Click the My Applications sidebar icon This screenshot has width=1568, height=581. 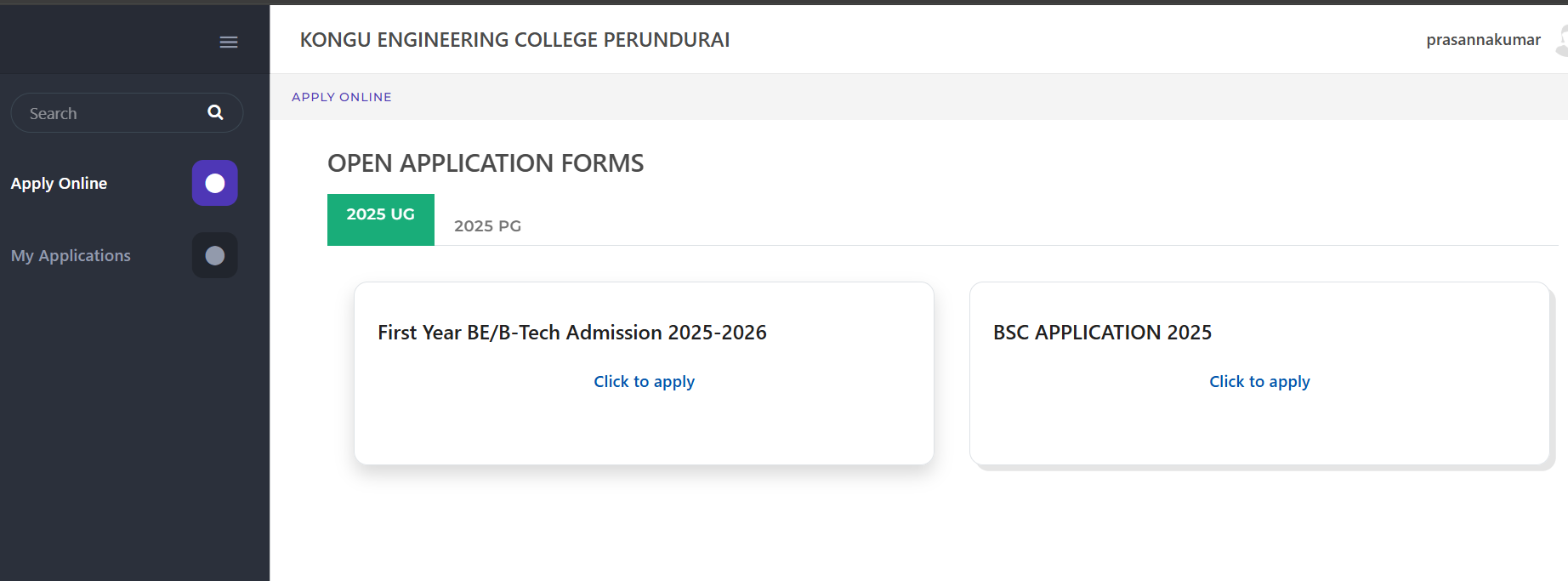click(214, 255)
